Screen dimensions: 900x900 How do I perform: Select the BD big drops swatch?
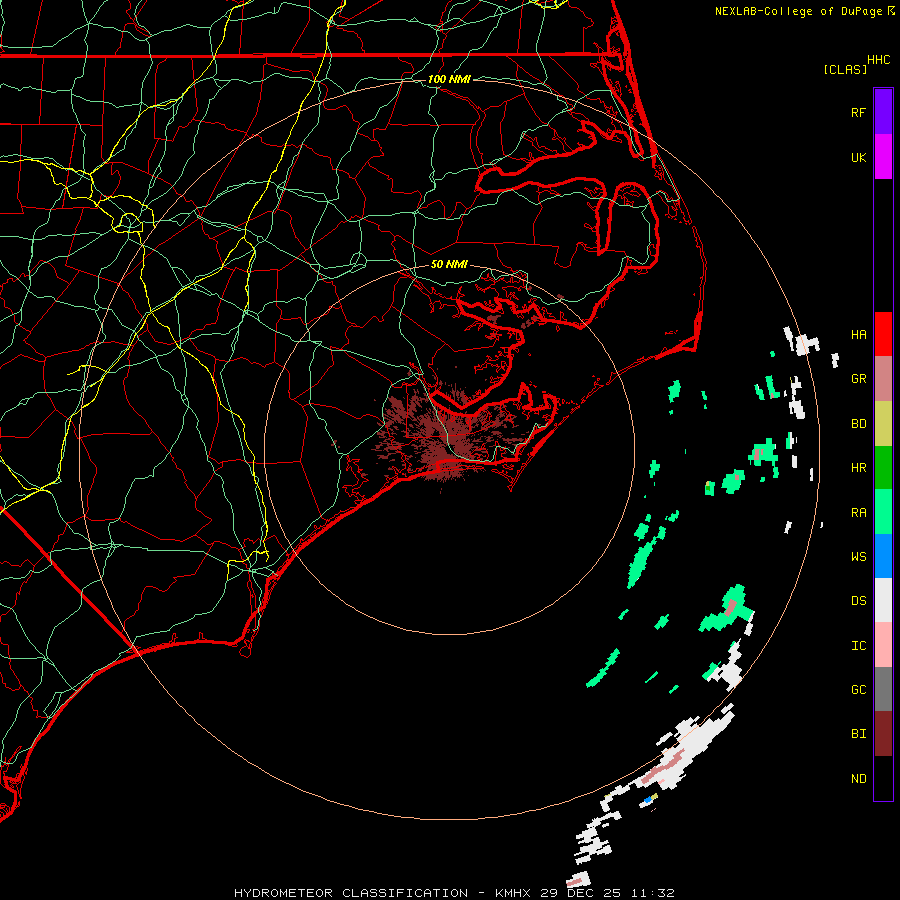883,423
